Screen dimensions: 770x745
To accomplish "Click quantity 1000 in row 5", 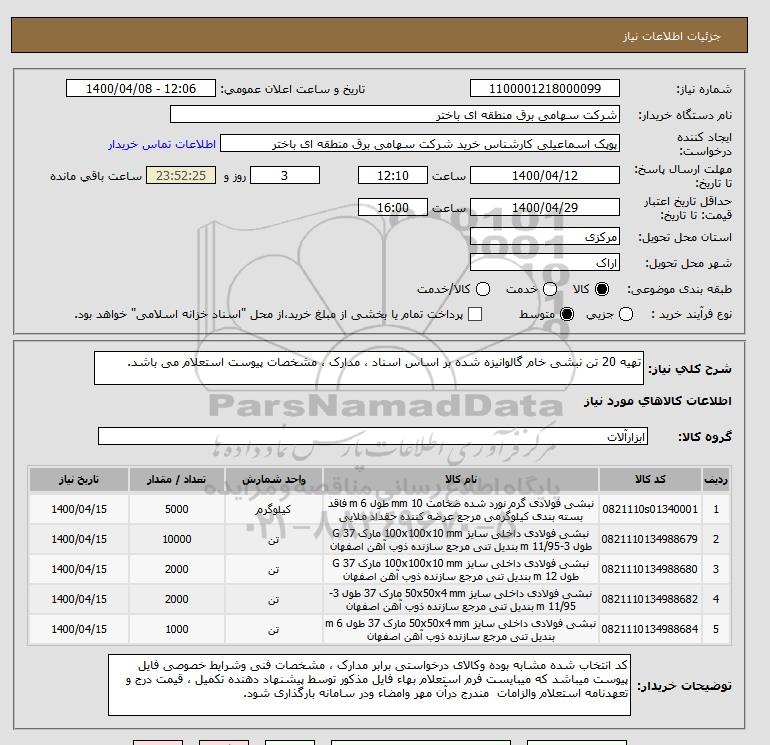I will tap(177, 629).
